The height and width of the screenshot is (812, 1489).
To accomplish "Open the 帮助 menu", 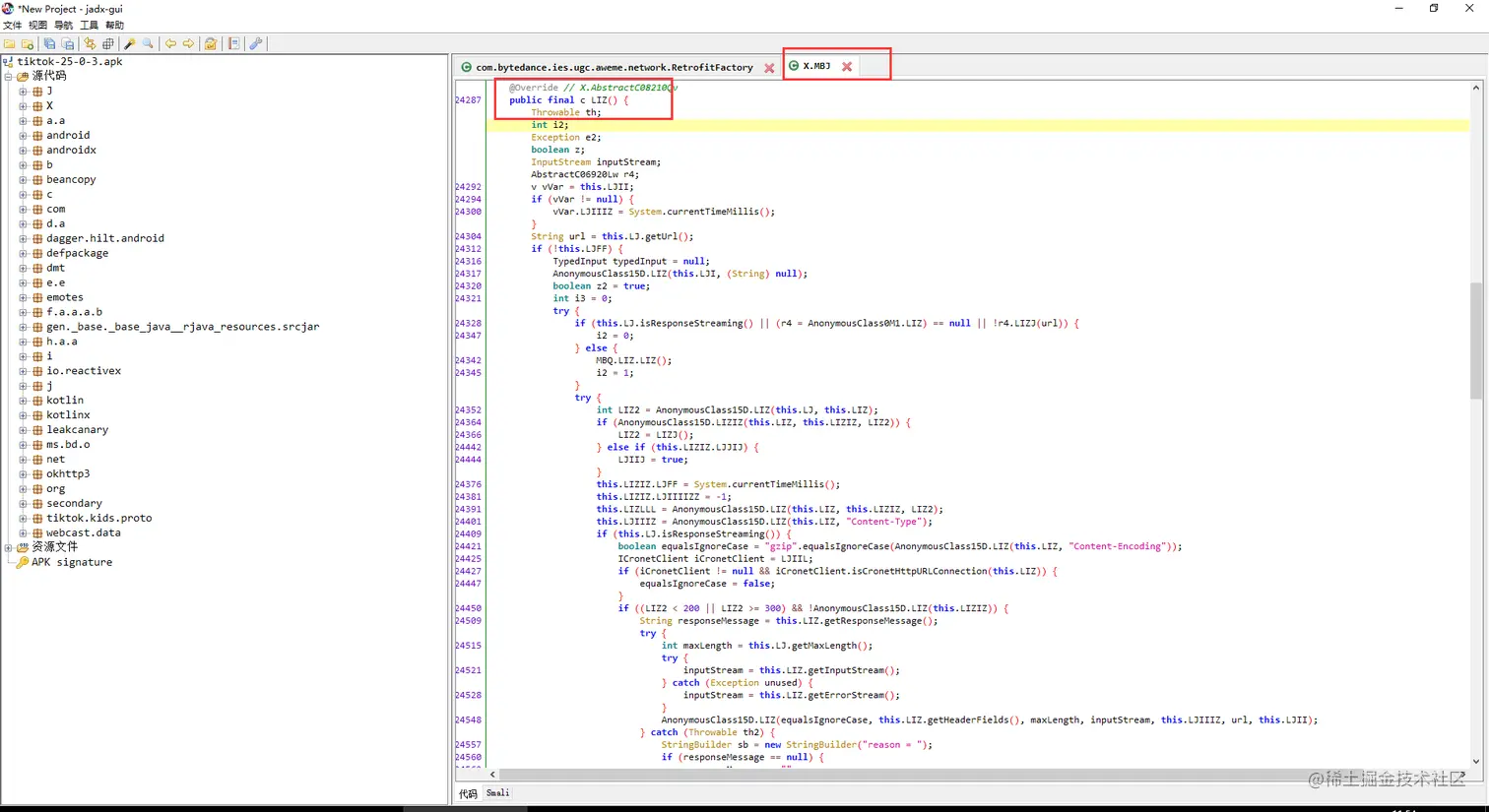I will (114, 26).
